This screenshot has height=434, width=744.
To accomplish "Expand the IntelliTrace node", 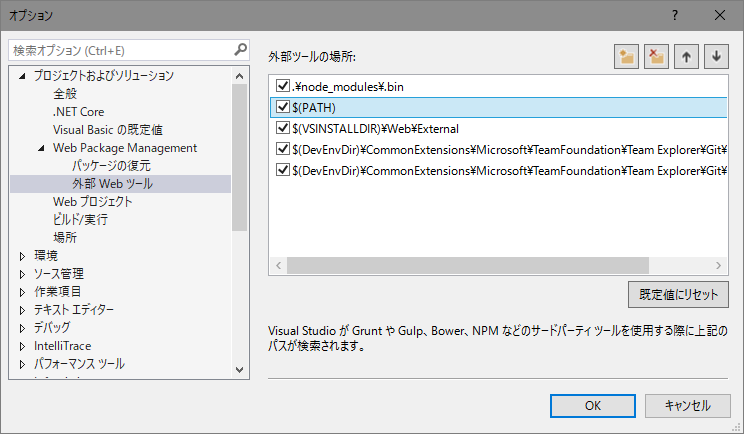I will pyautogui.click(x=22, y=346).
